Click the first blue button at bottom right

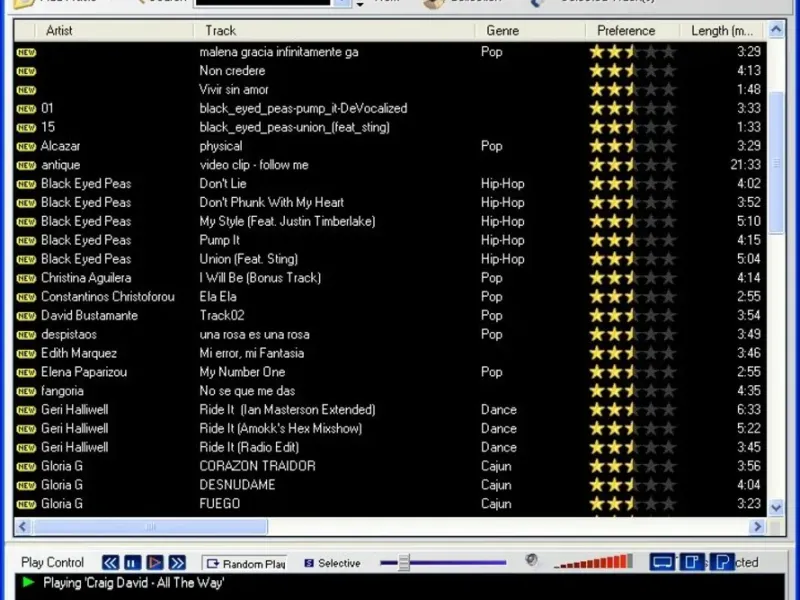(662, 562)
